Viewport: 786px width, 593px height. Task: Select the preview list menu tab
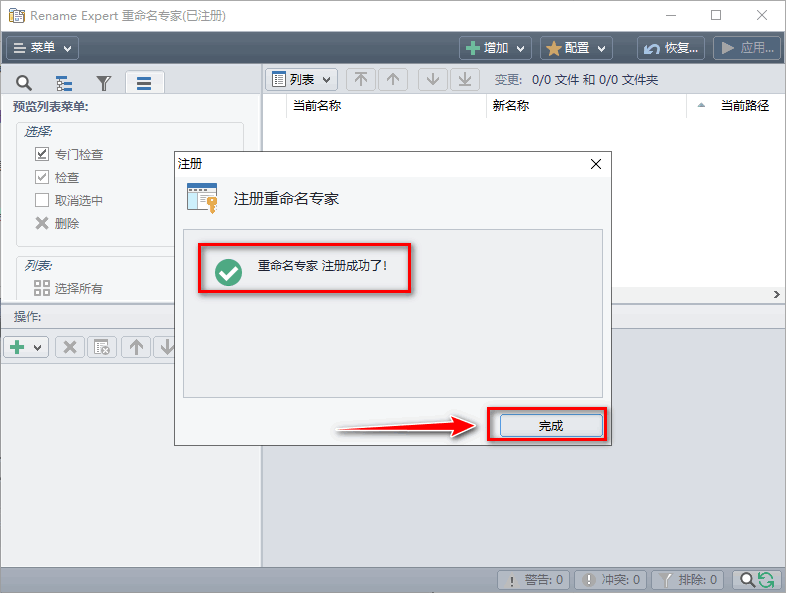pyautogui.click(x=144, y=83)
